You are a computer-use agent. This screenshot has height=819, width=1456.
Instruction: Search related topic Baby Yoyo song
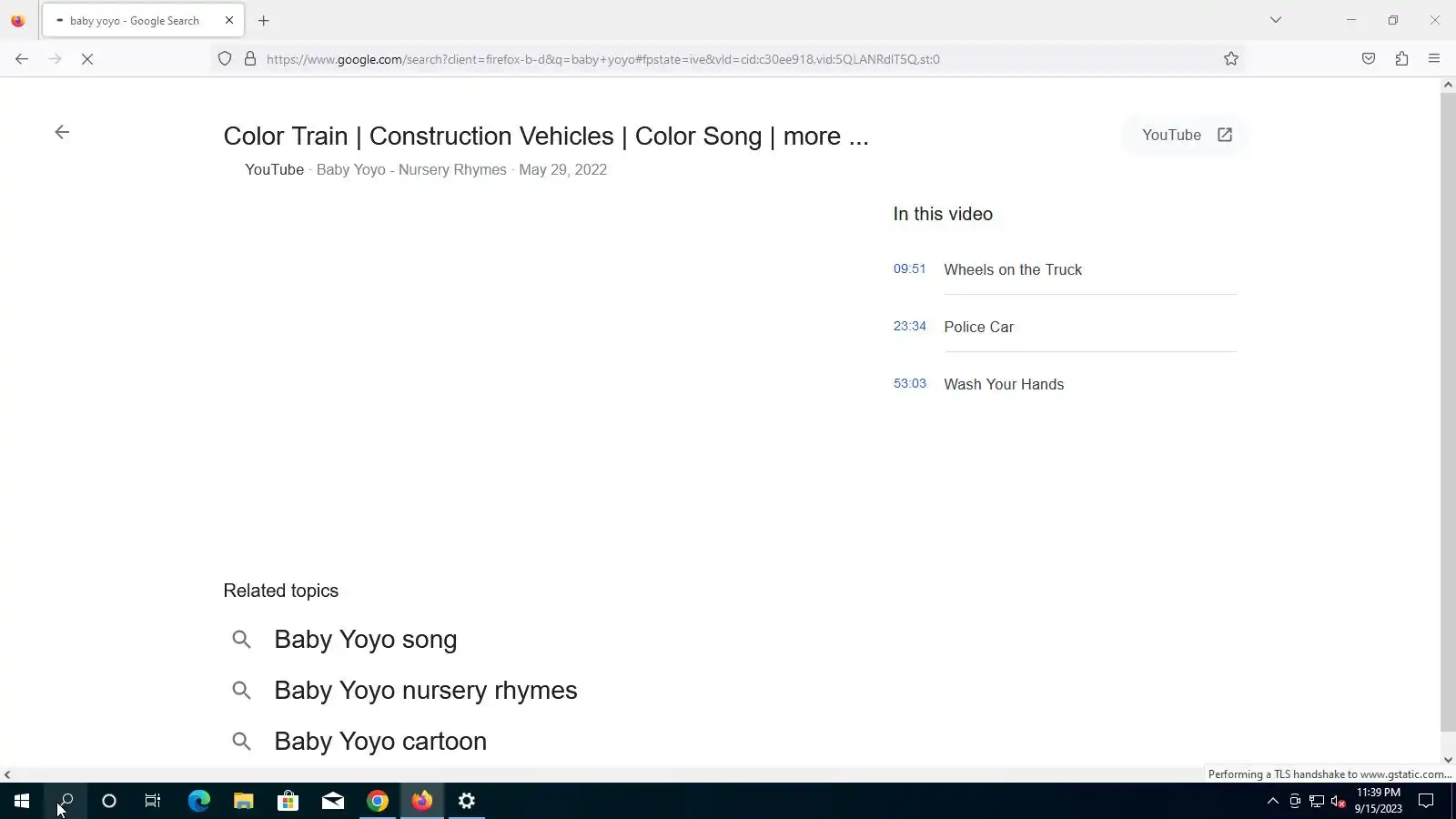(x=365, y=640)
